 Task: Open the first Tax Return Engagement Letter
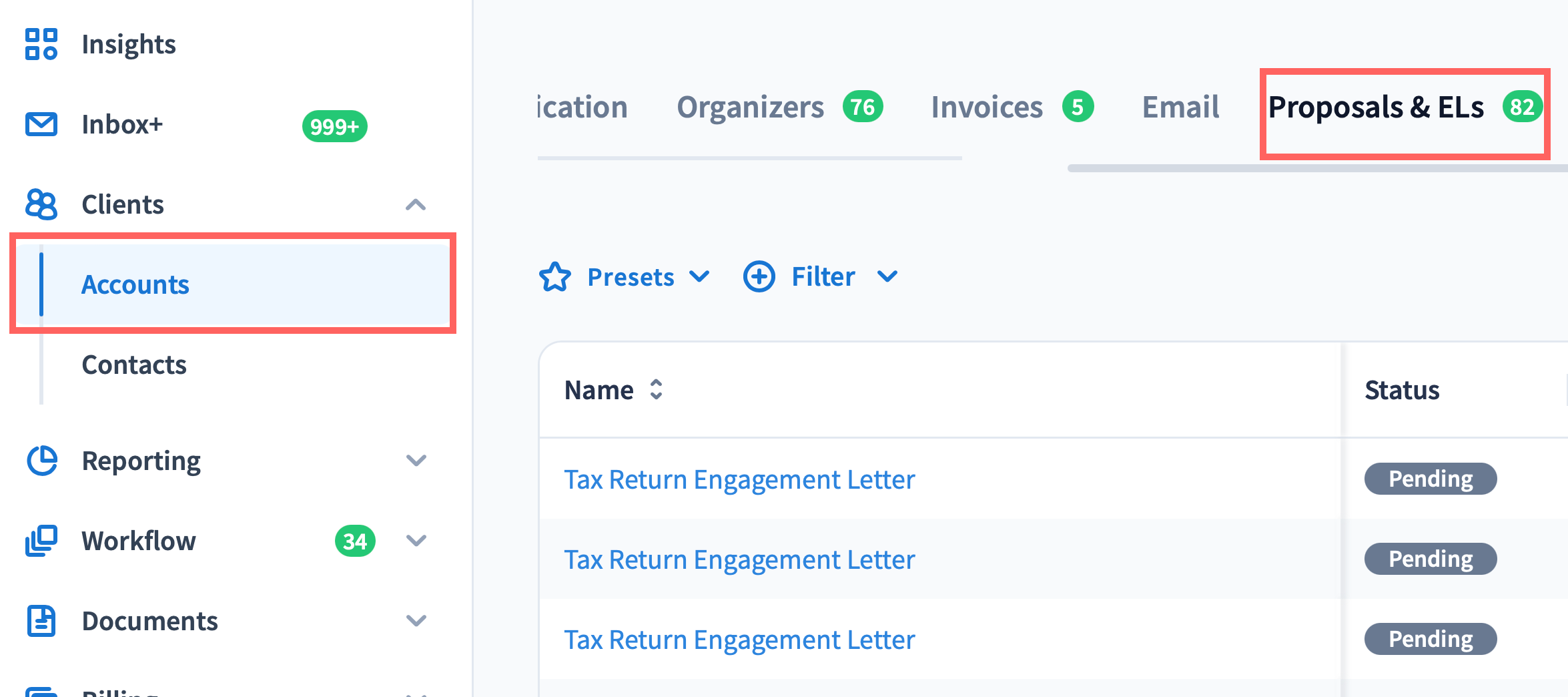(739, 479)
